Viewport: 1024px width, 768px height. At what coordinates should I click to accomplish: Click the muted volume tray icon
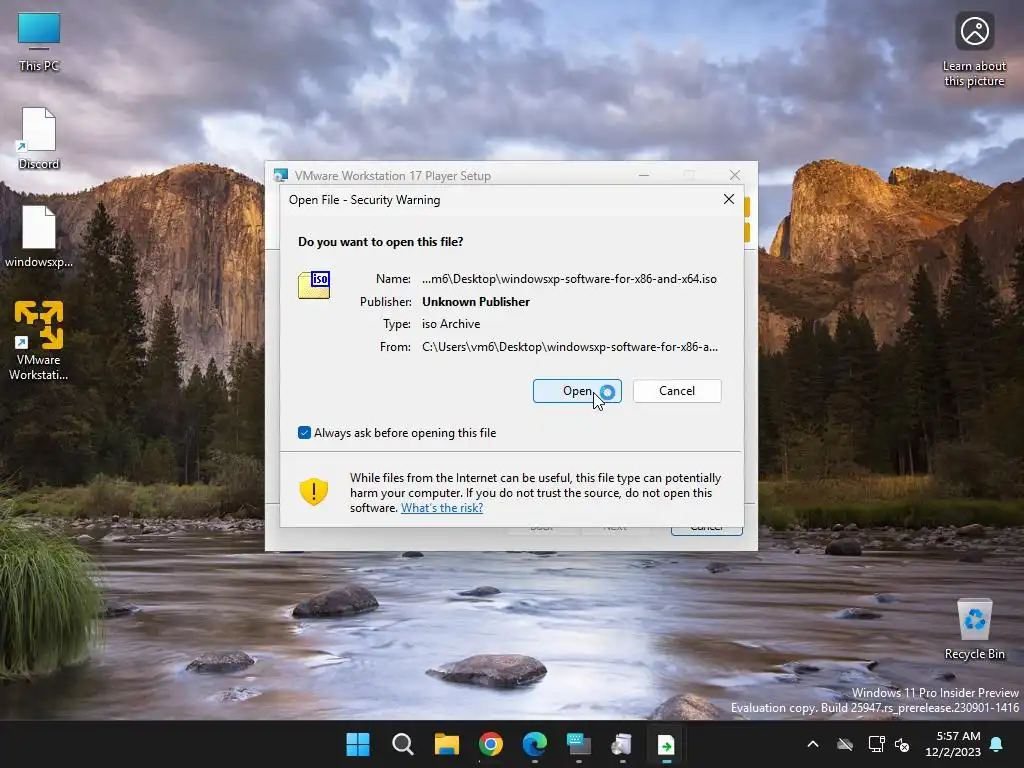(902, 744)
